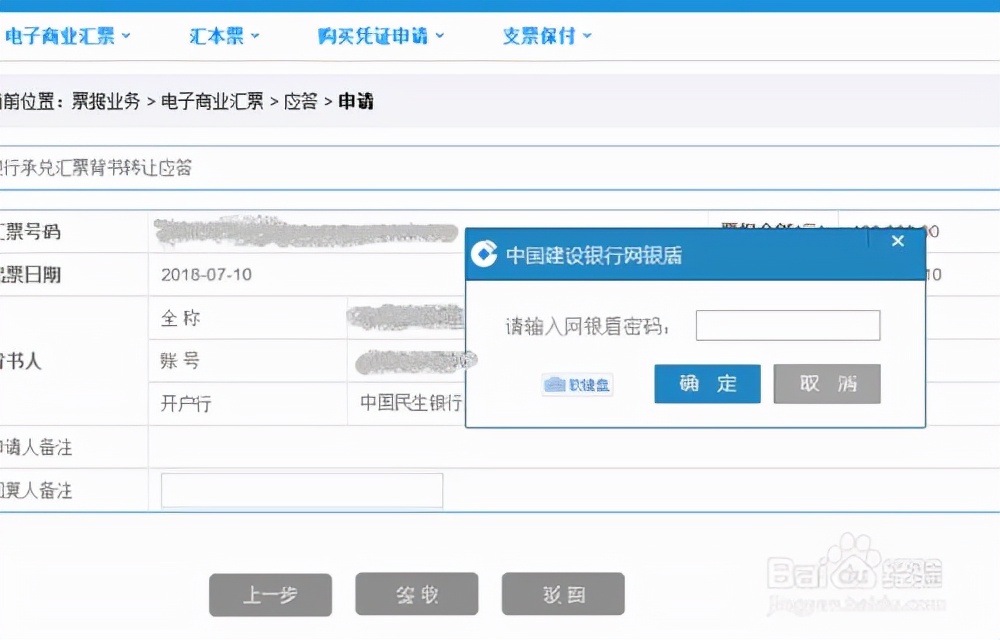
Task: Click the netbank shield password input field
Action: click(x=787, y=324)
